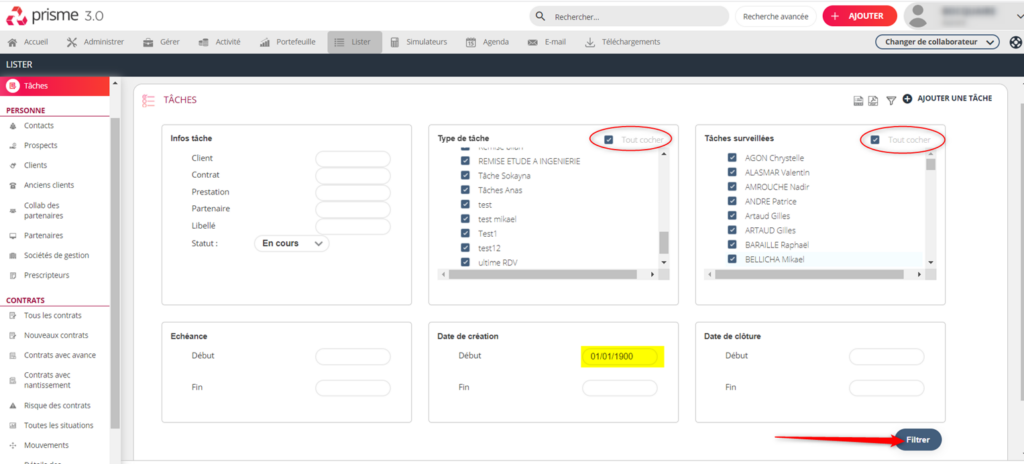The height and width of the screenshot is (464, 1024).
Task: Open the help lifebuoy icon
Action: point(1015,42)
